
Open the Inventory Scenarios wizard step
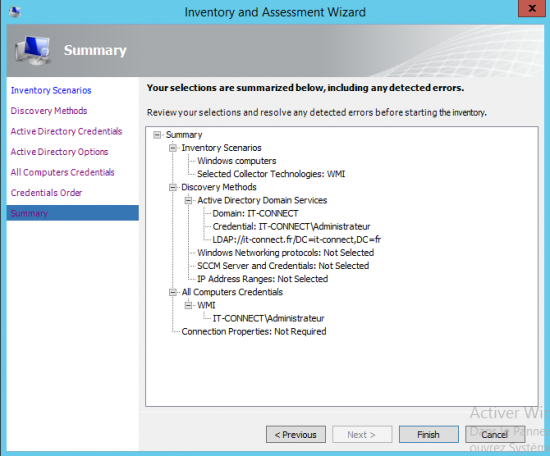[51, 90]
